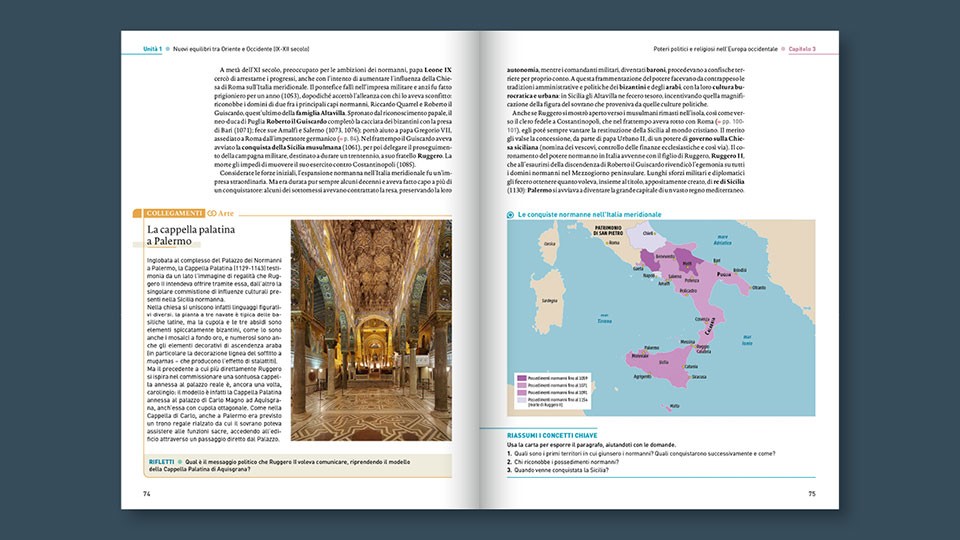The height and width of the screenshot is (540, 960).
Task: Click page number 75
Action: (x=812, y=493)
